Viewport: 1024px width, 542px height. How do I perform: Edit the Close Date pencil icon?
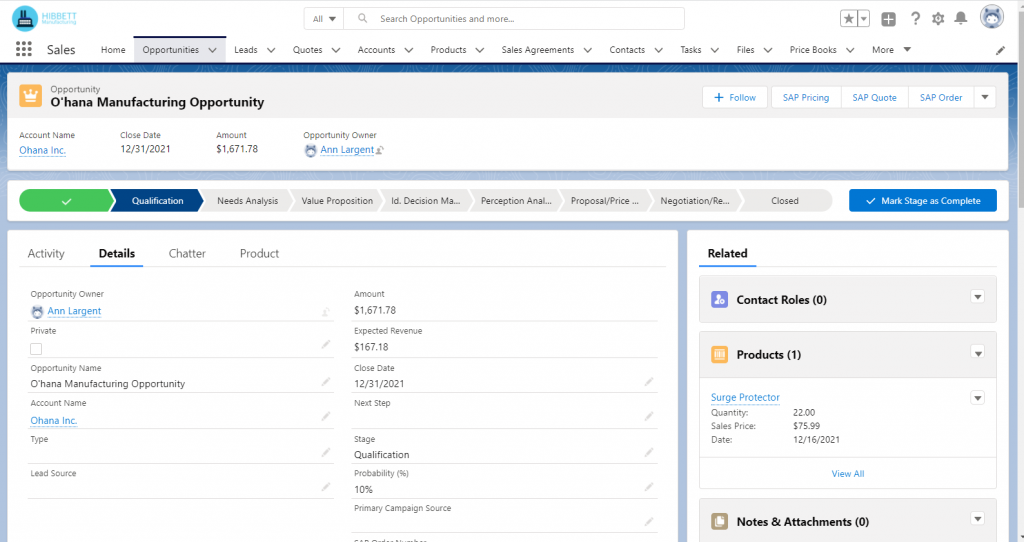pyautogui.click(x=648, y=381)
